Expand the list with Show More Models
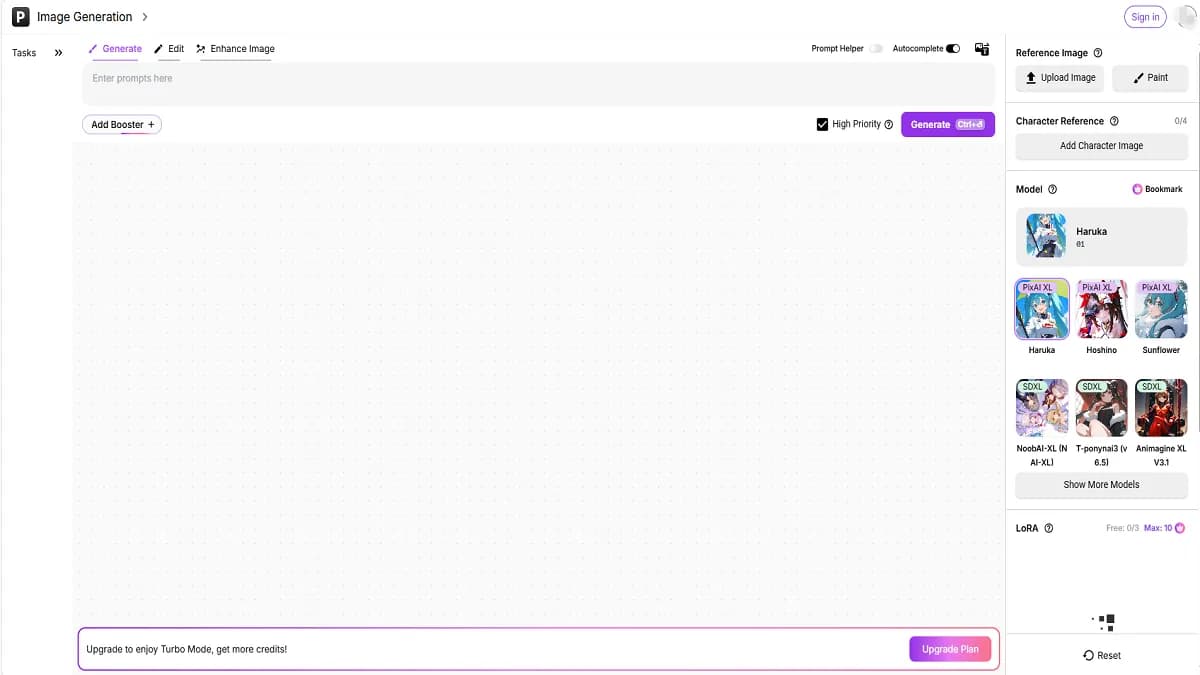Screen dimensions: 1200x675 [1101, 485]
